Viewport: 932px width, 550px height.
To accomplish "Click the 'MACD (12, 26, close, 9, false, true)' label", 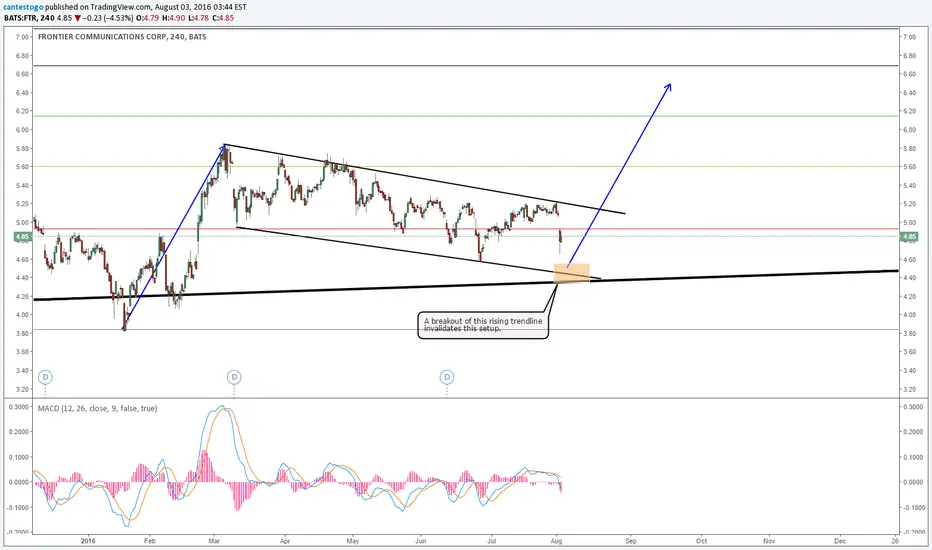I will click(x=97, y=408).
